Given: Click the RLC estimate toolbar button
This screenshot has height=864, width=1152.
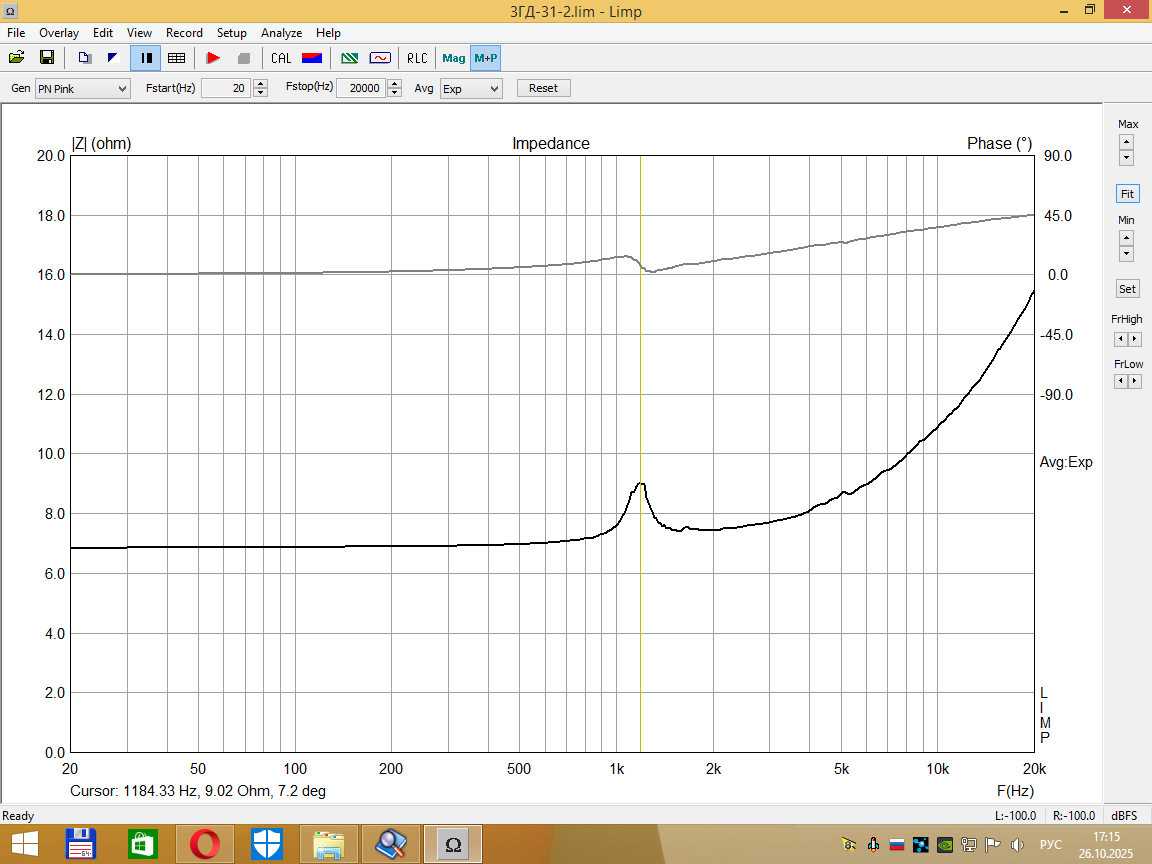Looking at the screenshot, I should (x=417, y=58).
